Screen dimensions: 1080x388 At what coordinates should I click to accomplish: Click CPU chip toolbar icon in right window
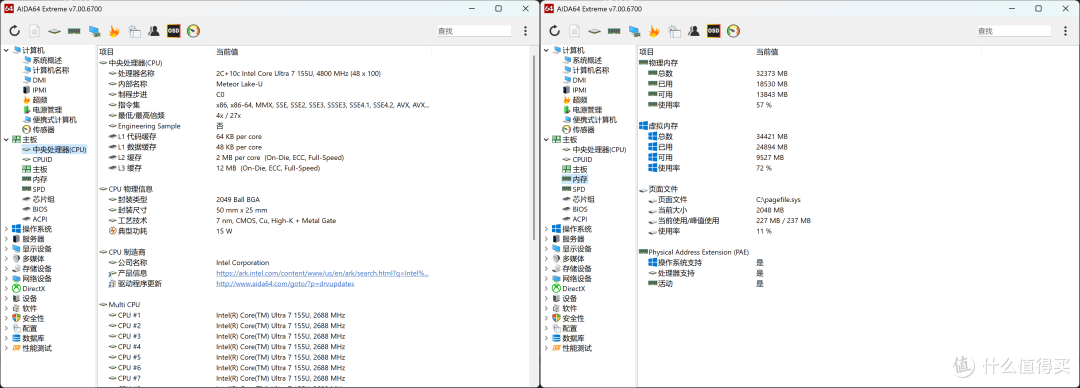(x=594, y=31)
